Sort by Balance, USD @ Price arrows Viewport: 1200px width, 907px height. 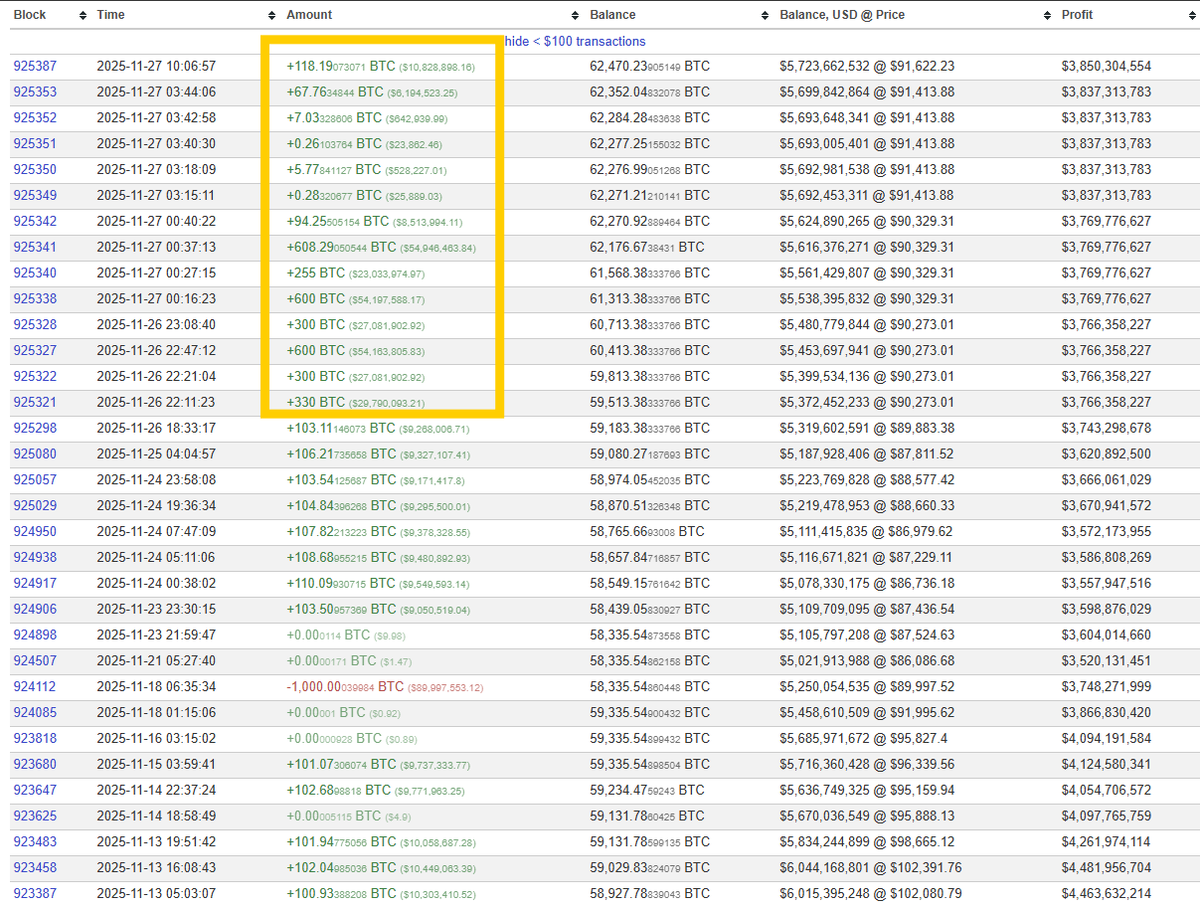tap(1047, 16)
